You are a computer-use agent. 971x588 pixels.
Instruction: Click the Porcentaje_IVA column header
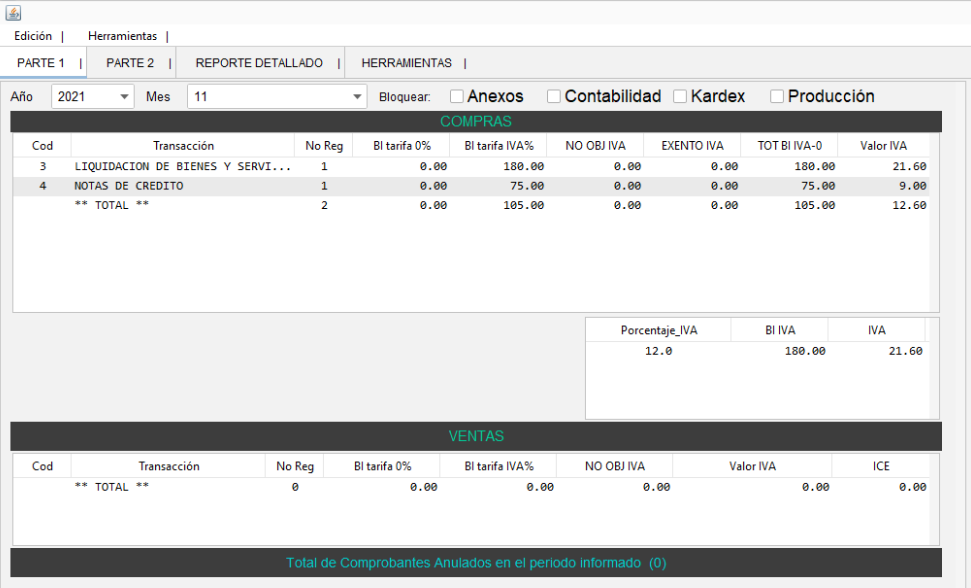click(659, 330)
